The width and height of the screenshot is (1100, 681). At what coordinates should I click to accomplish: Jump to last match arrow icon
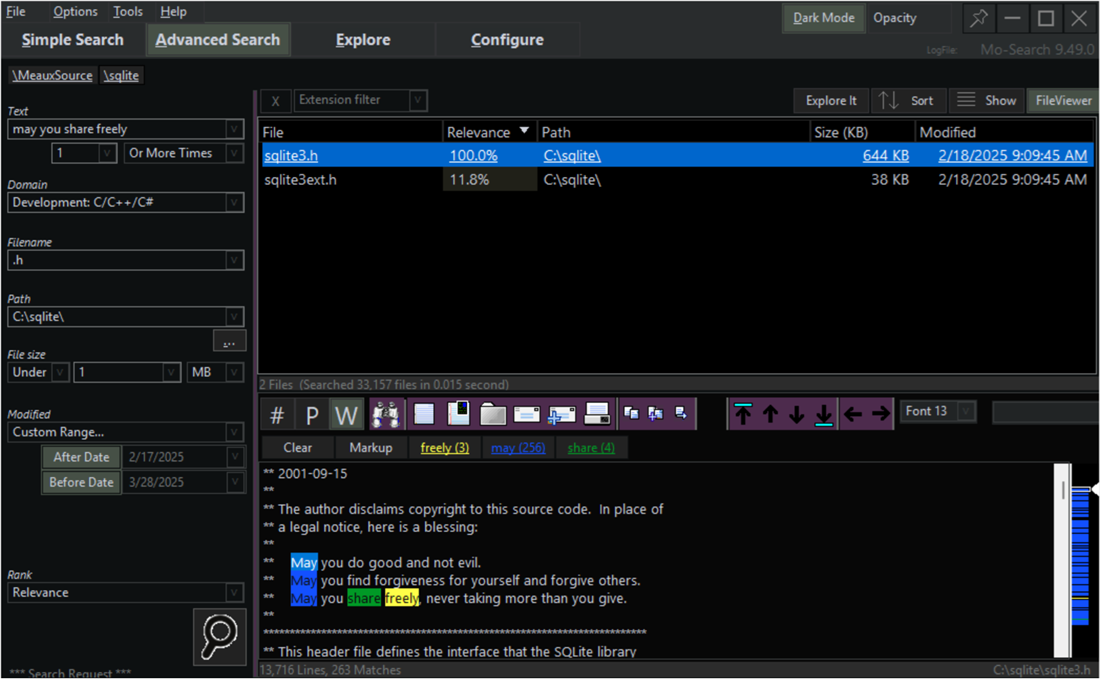(x=824, y=414)
